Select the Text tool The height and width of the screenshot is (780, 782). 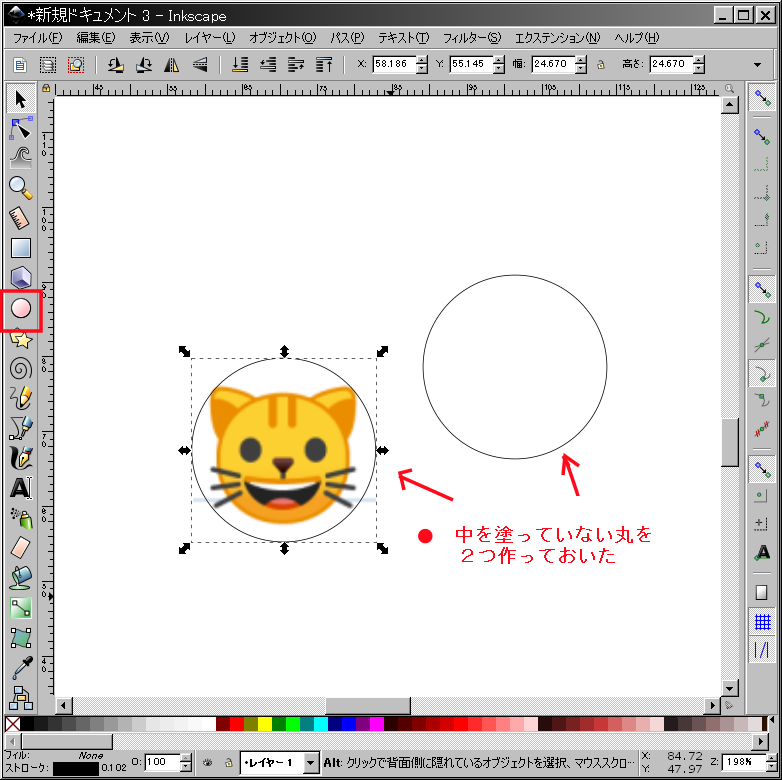coord(20,488)
